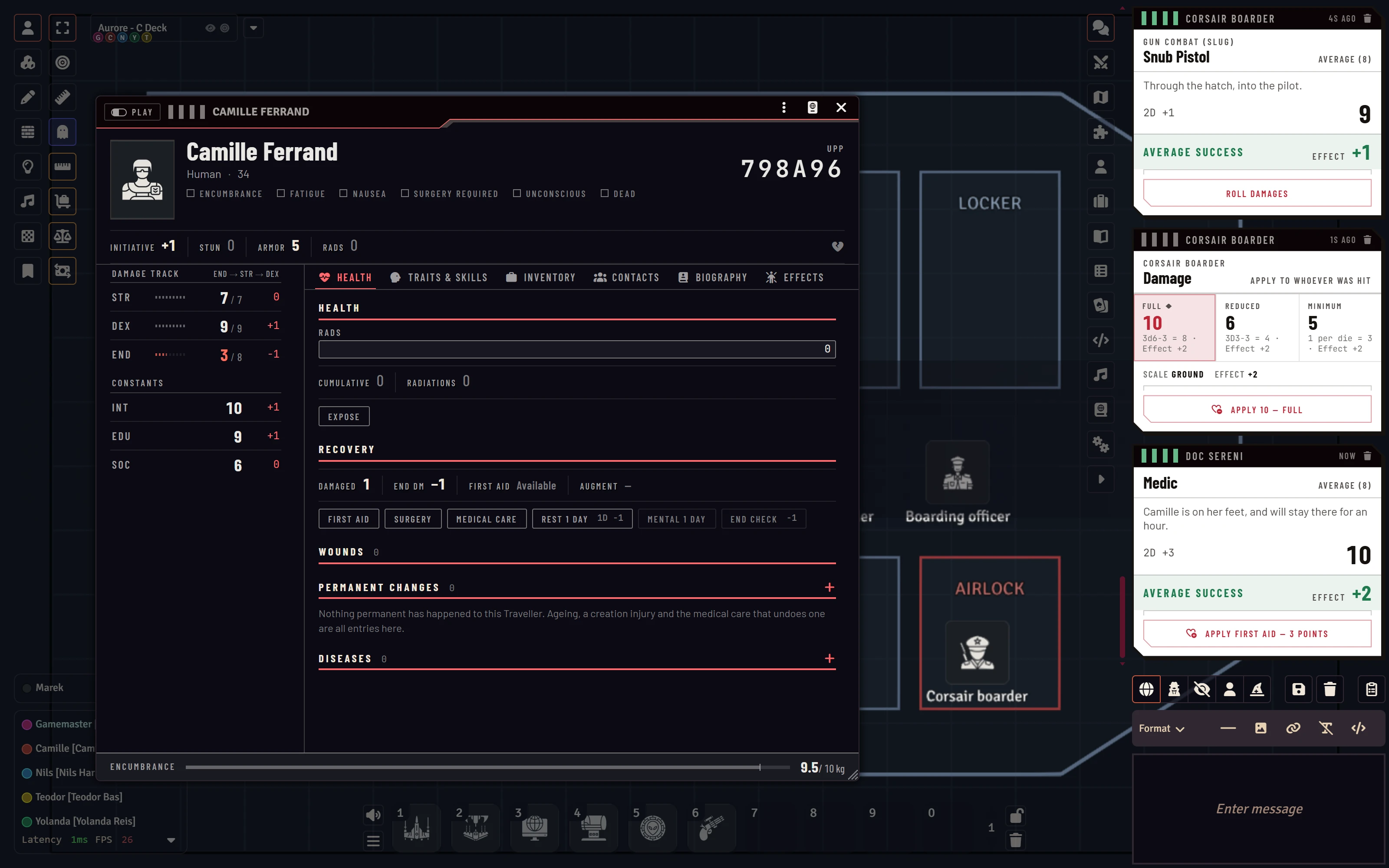The width and height of the screenshot is (1389, 868).
Task: Toggle Aurore - C Deck scene visibility eye
Action: point(210,27)
